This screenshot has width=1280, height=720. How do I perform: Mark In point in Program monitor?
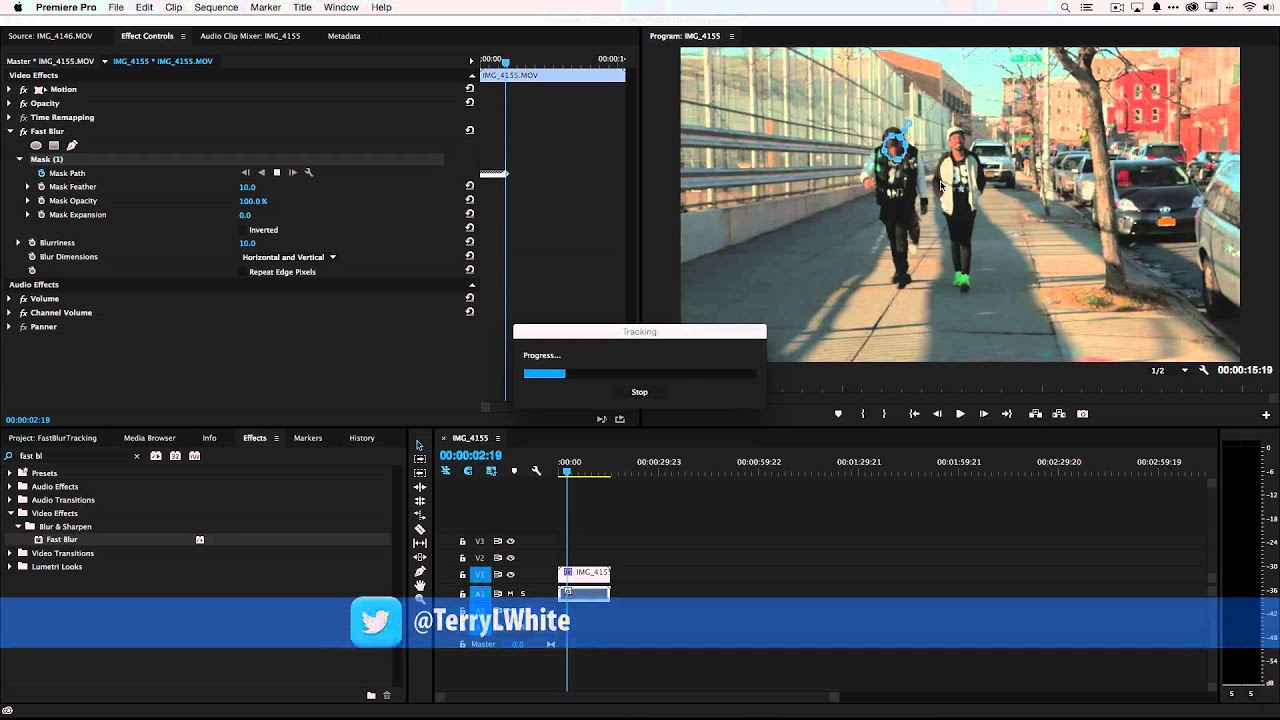[x=863, y=414]
